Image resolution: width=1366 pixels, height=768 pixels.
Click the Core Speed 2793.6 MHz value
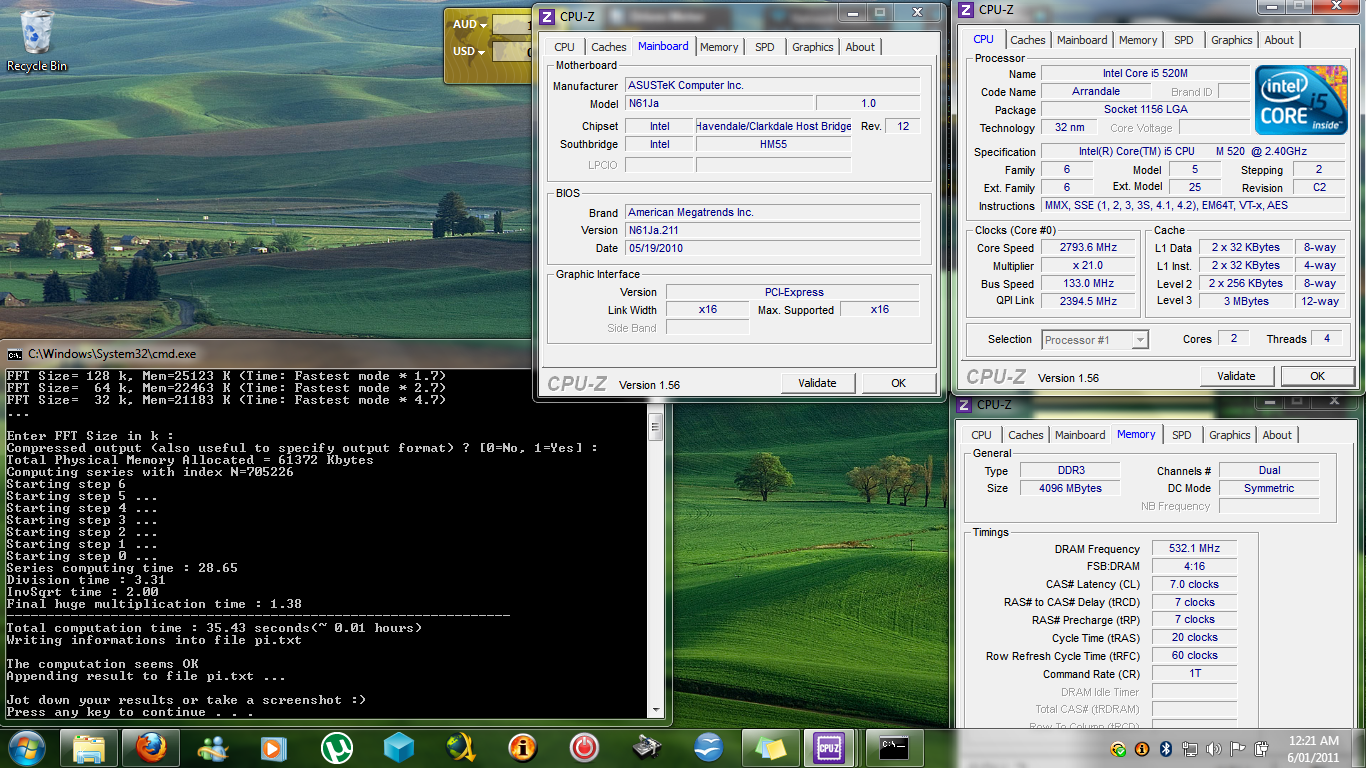1088,248
